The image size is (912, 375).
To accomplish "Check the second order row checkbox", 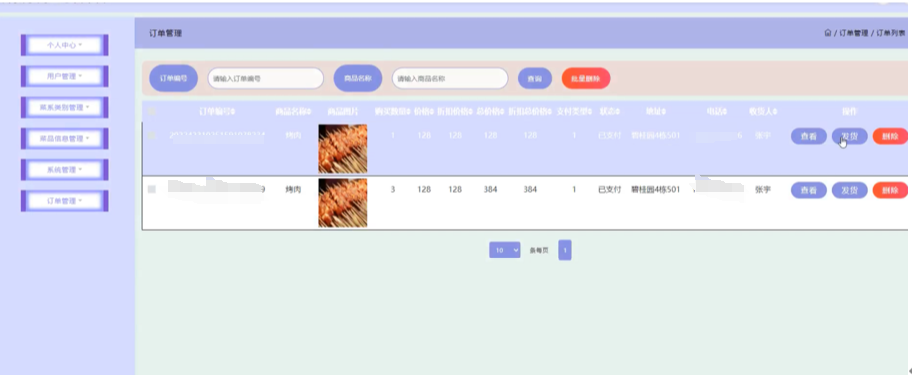I will click(152, 190).
